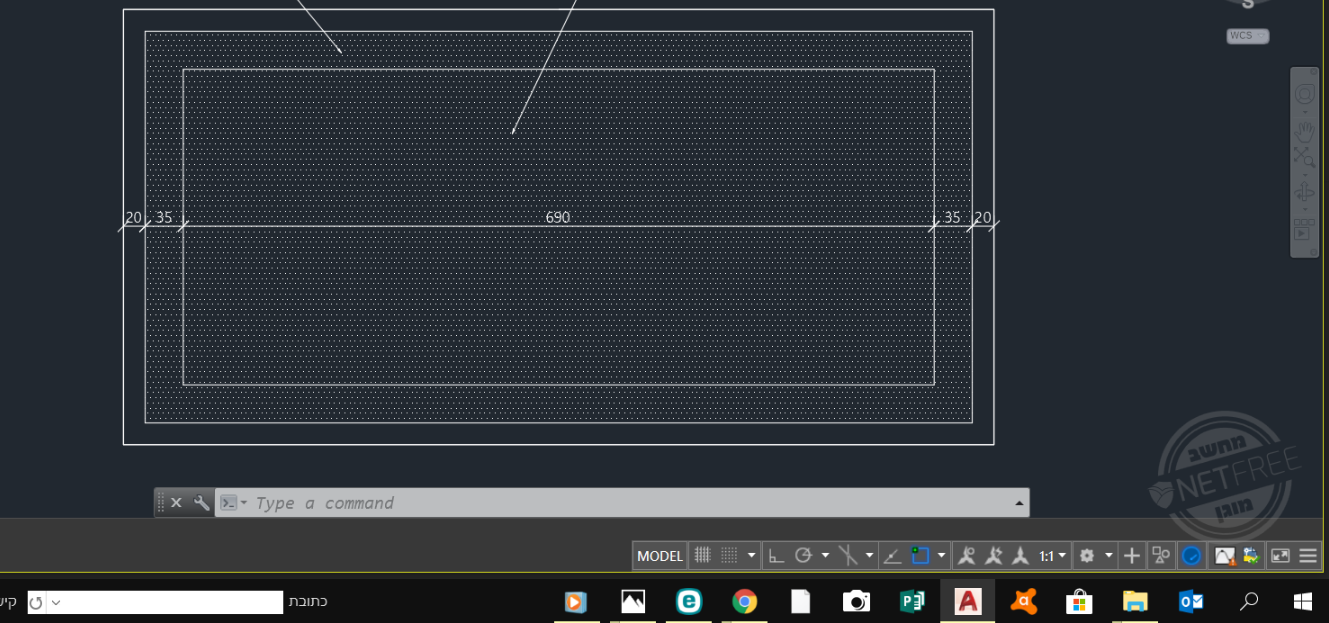This screenshot has height=623, width=1329.
Task: Toggle snap mode dotted-grid icon
Action: click(x=730, y=556)
